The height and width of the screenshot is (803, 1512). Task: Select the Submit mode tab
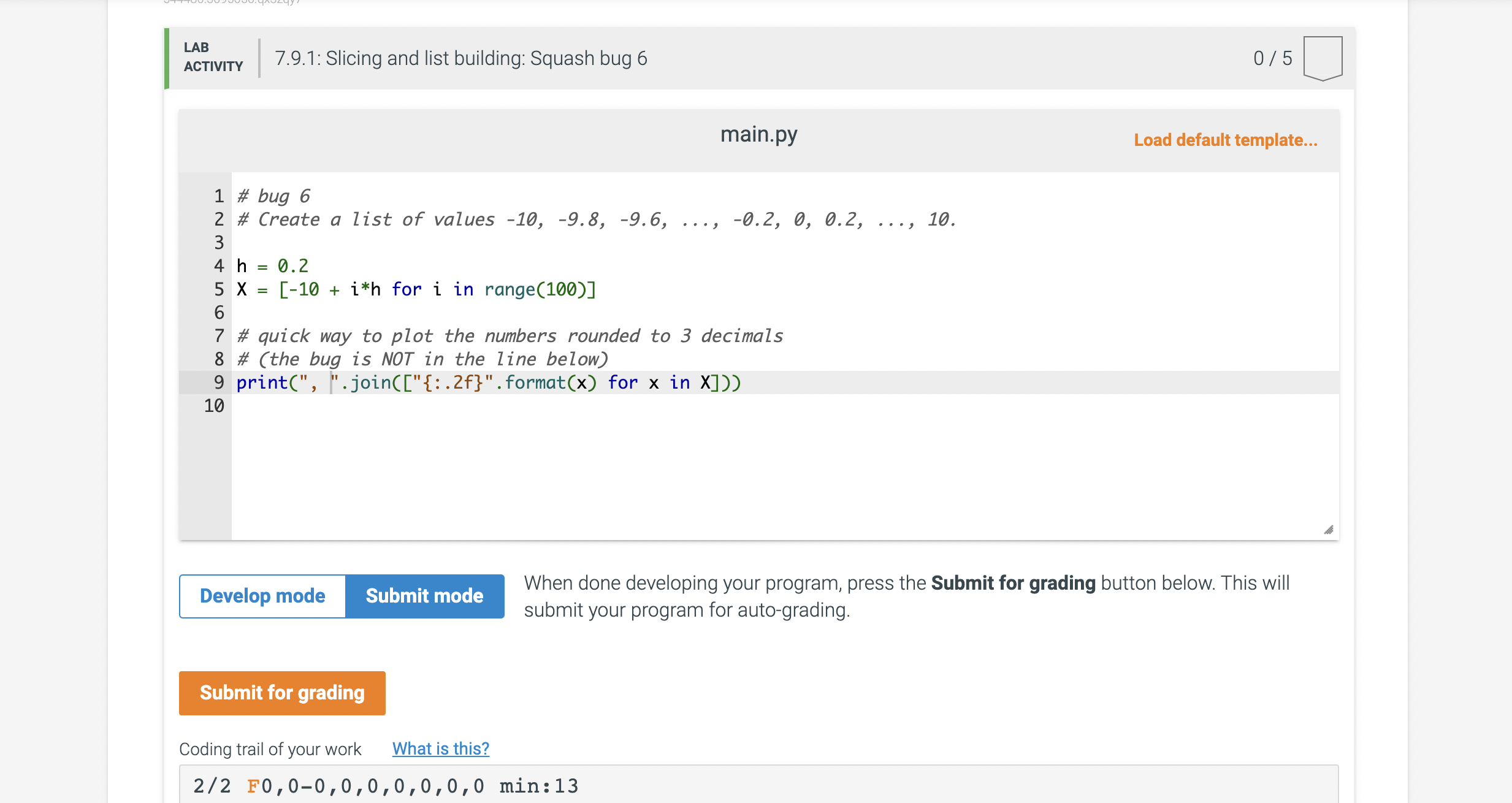[425, 595]
